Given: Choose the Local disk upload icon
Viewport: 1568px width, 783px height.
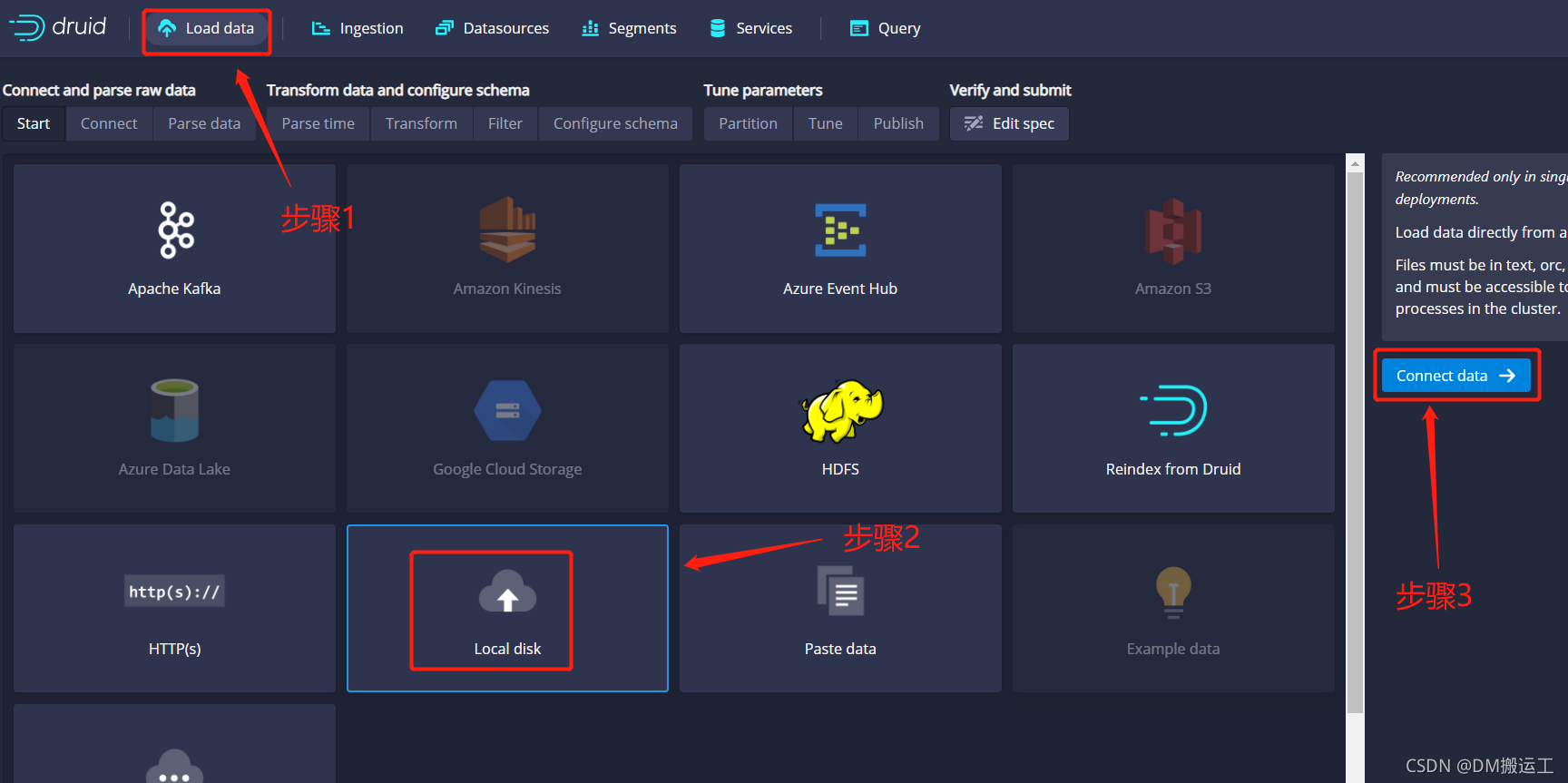Looking at the screenshot, I should [507, 592].
